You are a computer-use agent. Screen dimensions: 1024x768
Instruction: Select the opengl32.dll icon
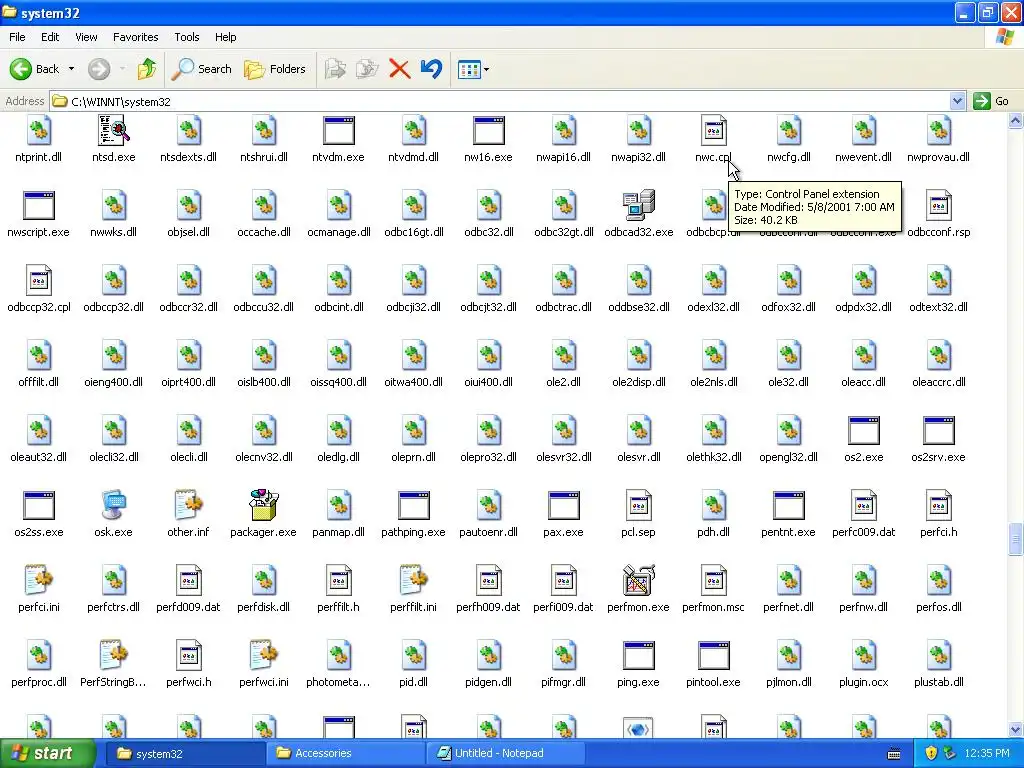coord(788,430)
